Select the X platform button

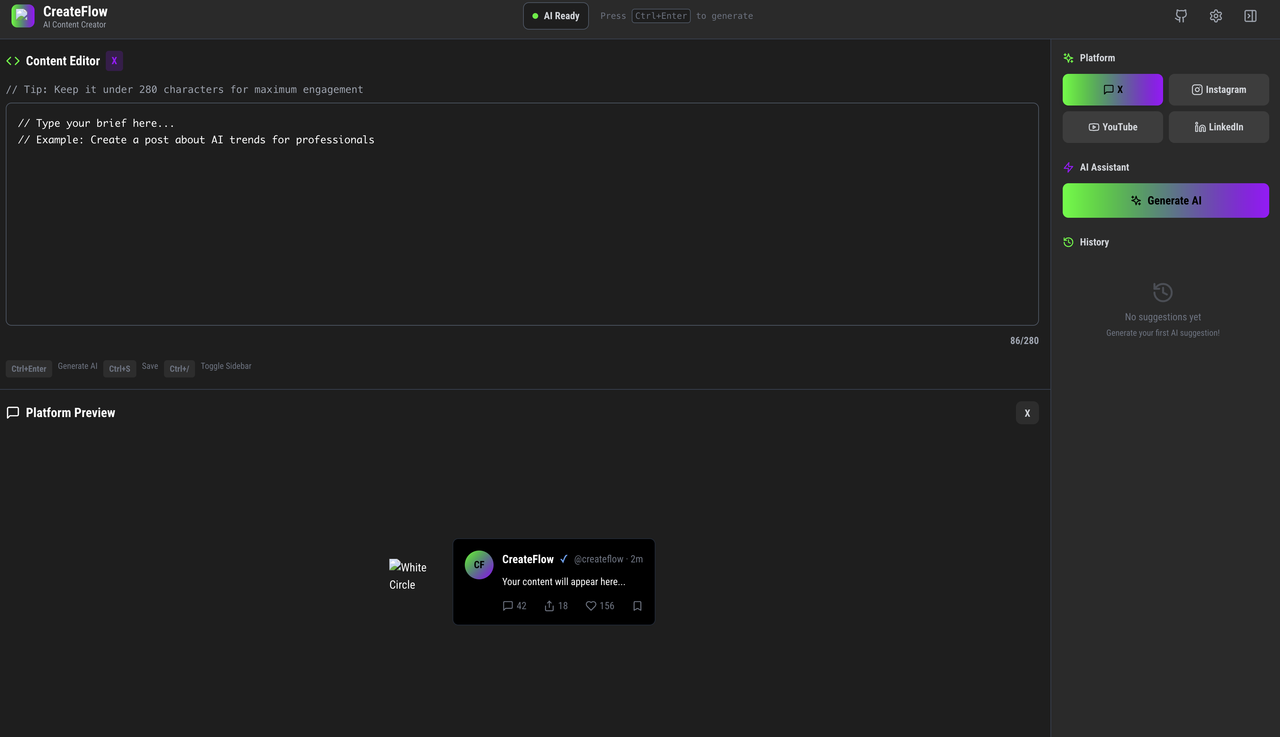(x=1113, y=90)
